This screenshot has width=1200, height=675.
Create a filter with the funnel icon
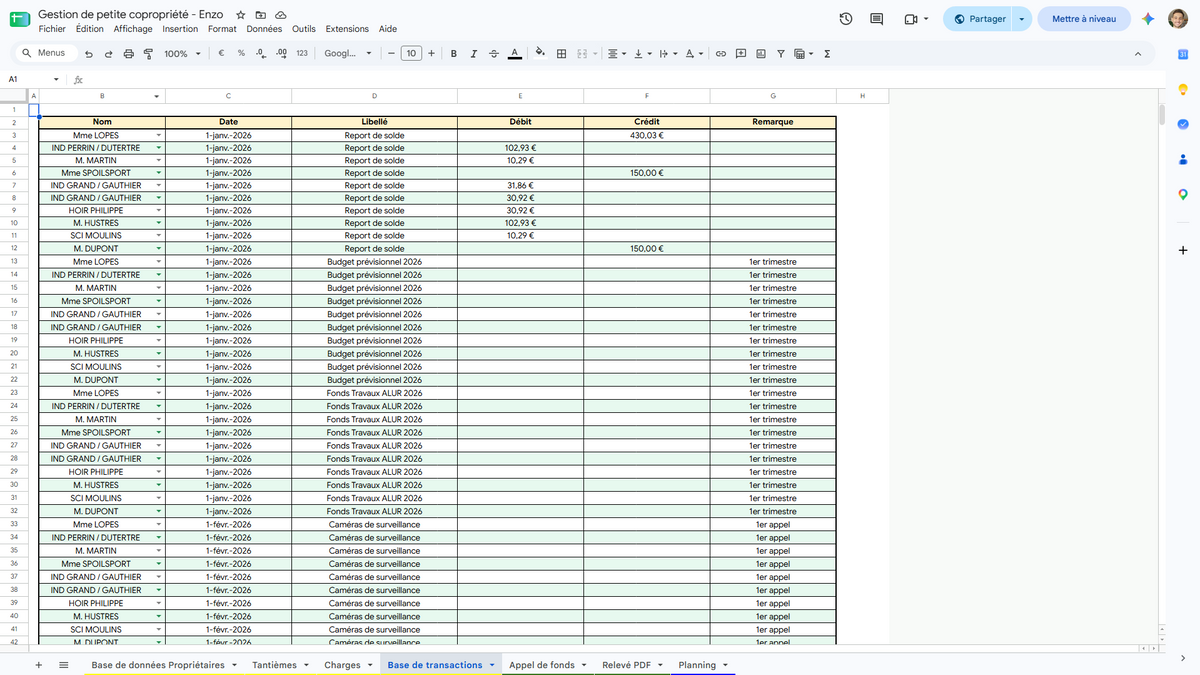click(x=781, y=54)
